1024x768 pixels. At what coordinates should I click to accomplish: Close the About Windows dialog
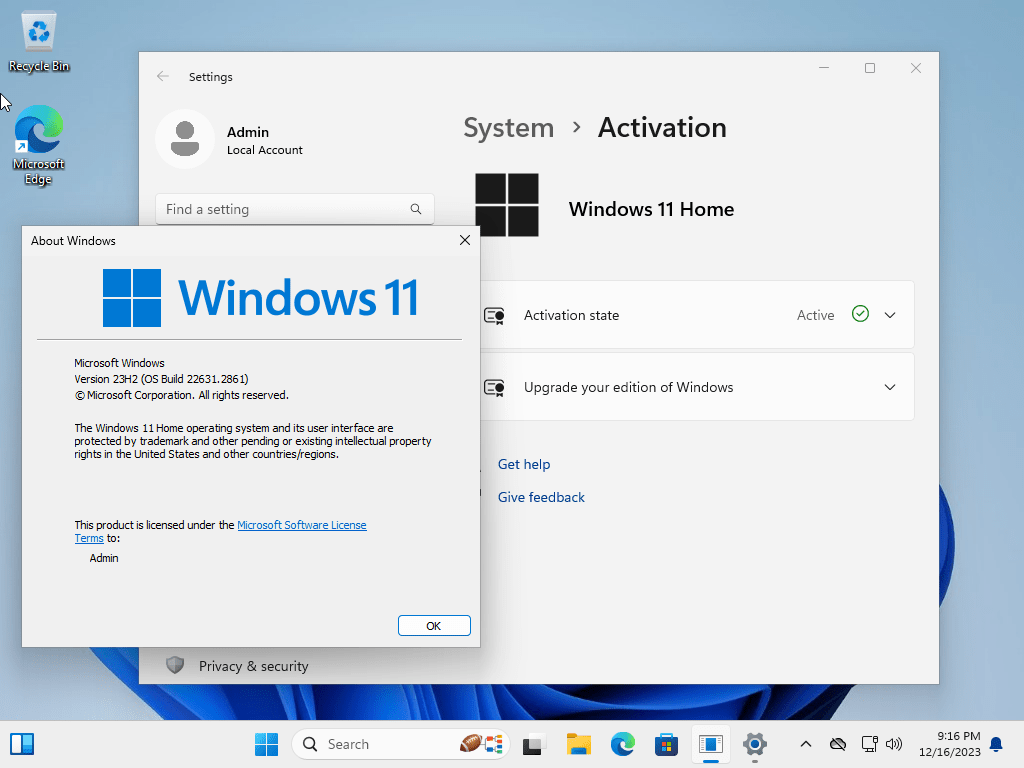tap(464, 240)
